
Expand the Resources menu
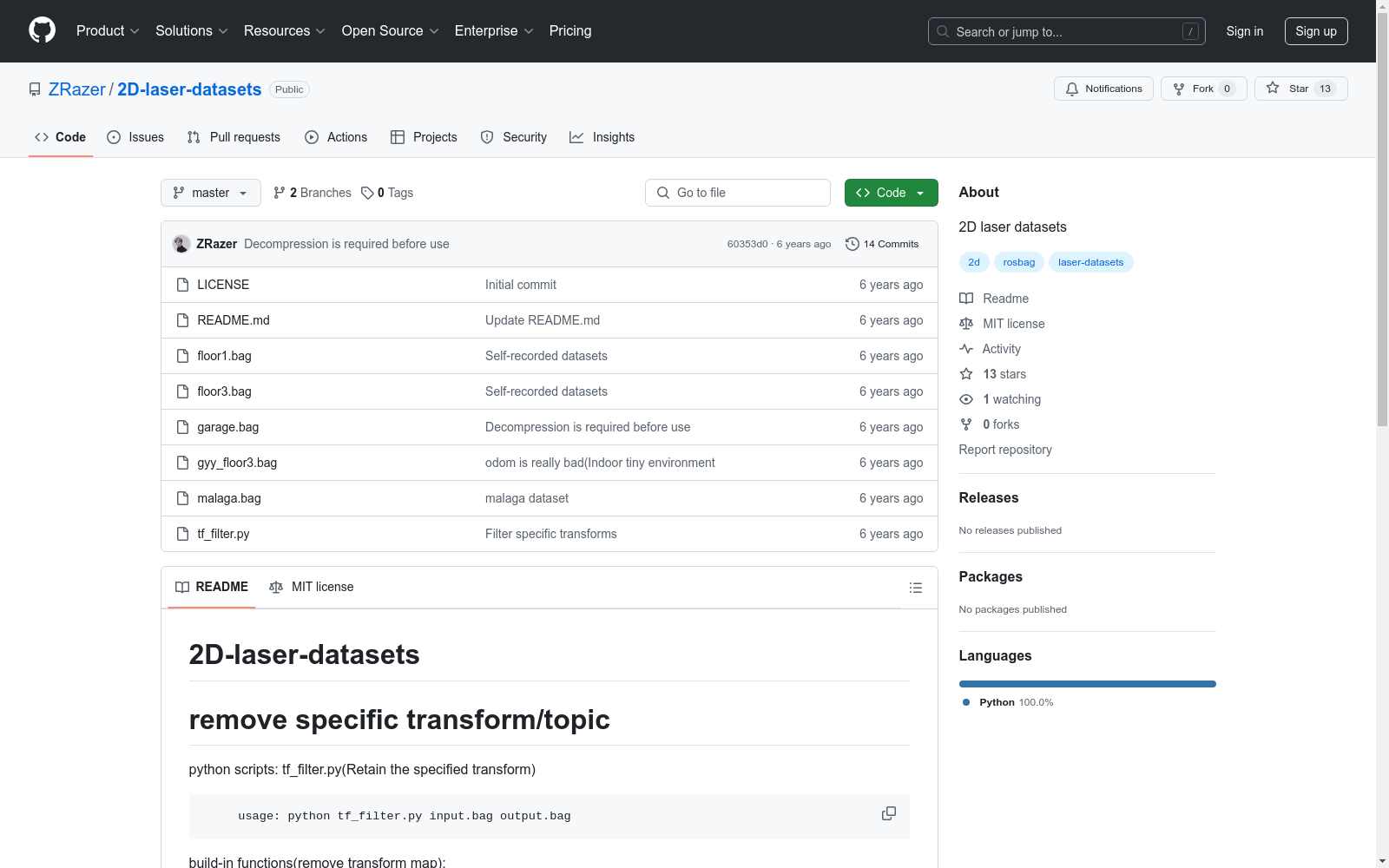[285, 30]
